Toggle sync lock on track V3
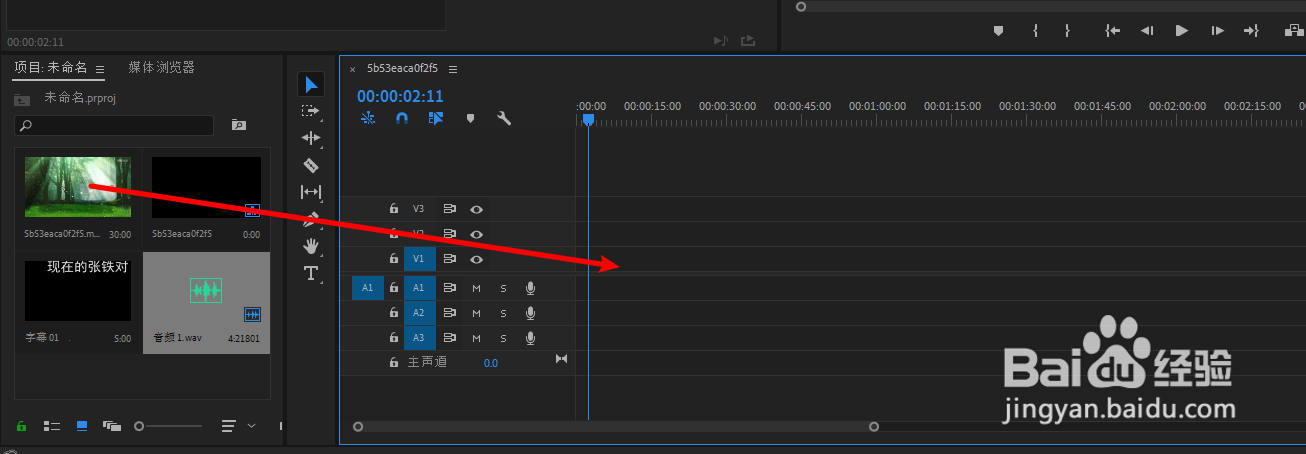The width and height of the screenshot is (1306, 454). click(450, 209)
